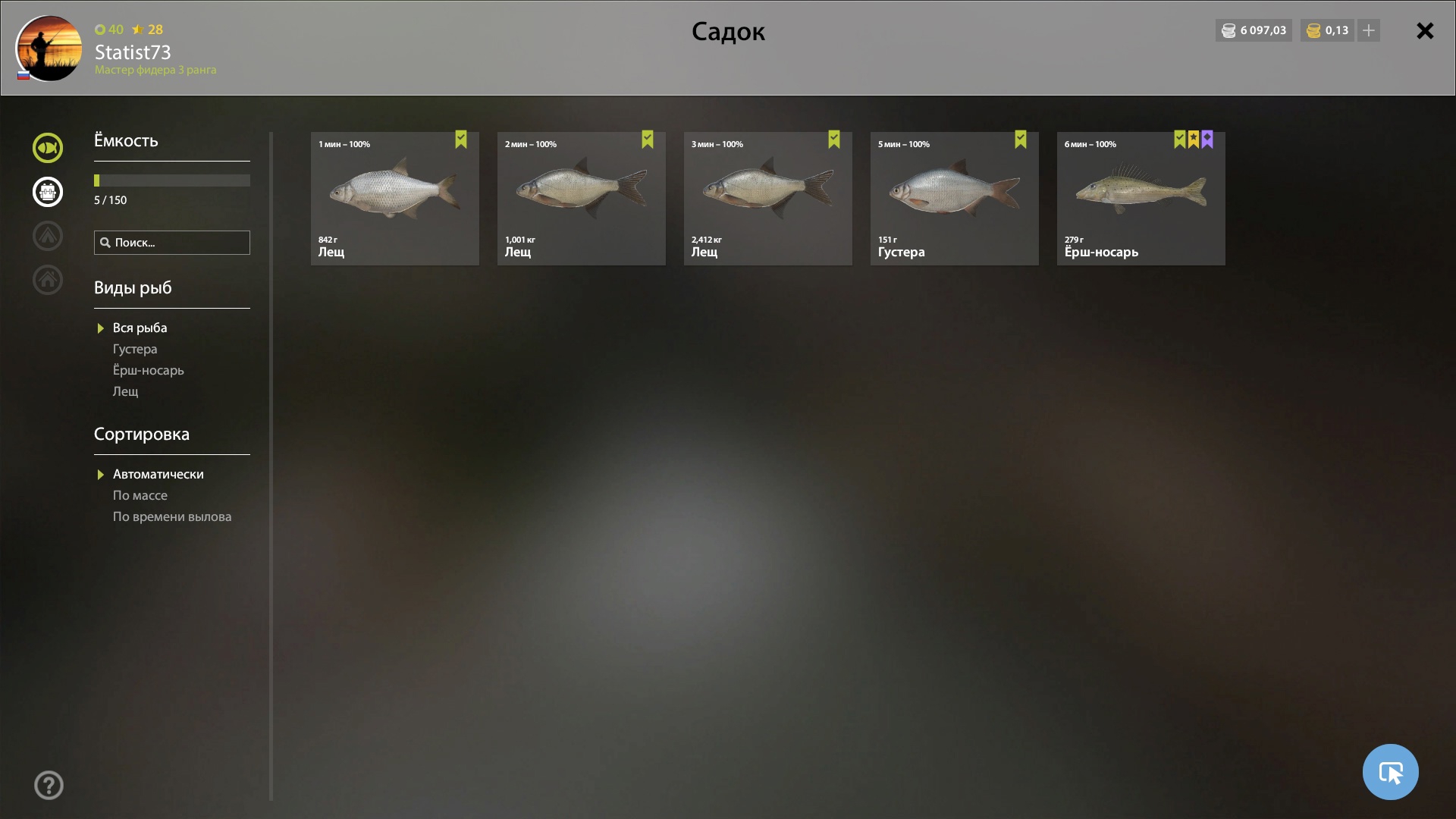Click the gold coins balance 0,13

(x=1327, y=30)
